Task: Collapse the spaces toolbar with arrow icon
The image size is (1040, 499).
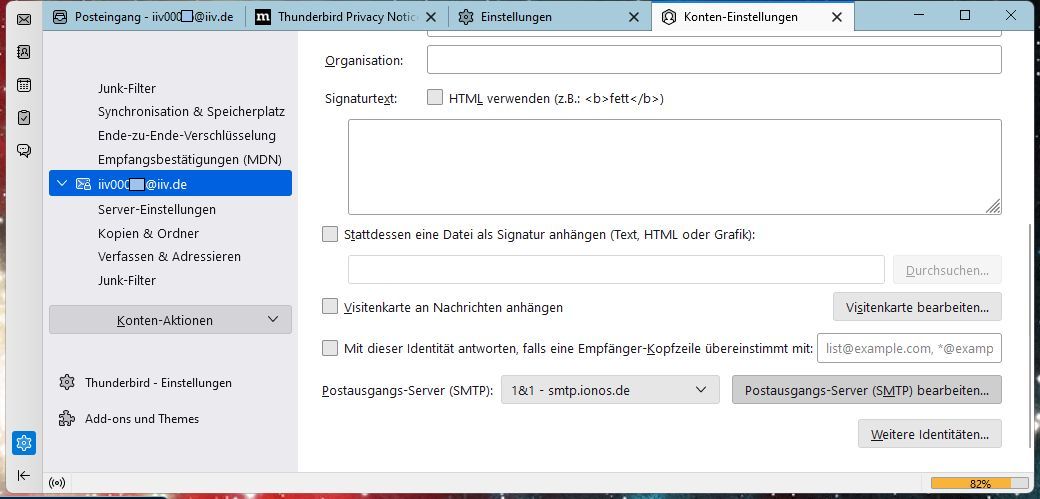Action: coord(24,475)
